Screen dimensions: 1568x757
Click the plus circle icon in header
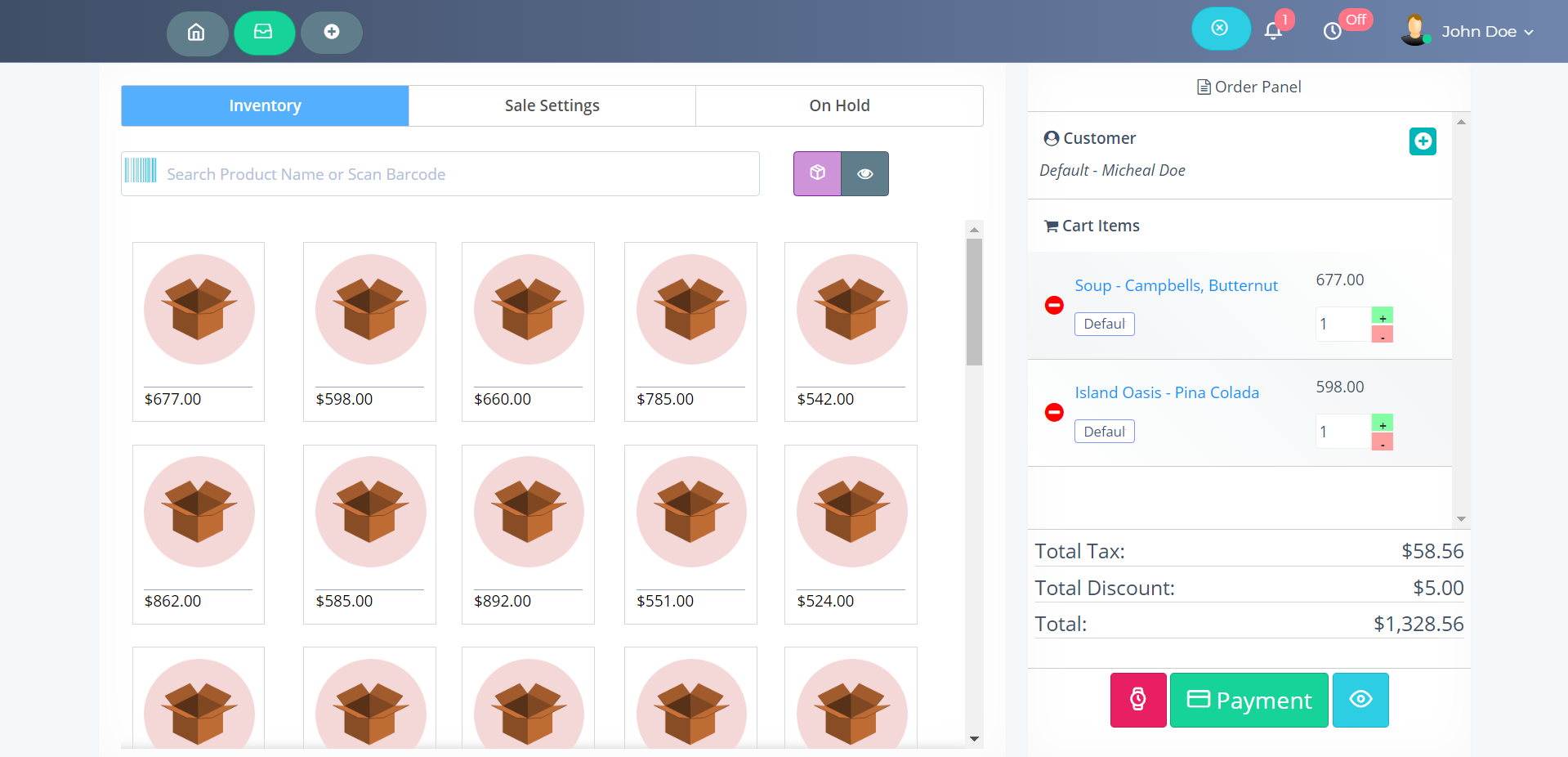pos(331,33)
